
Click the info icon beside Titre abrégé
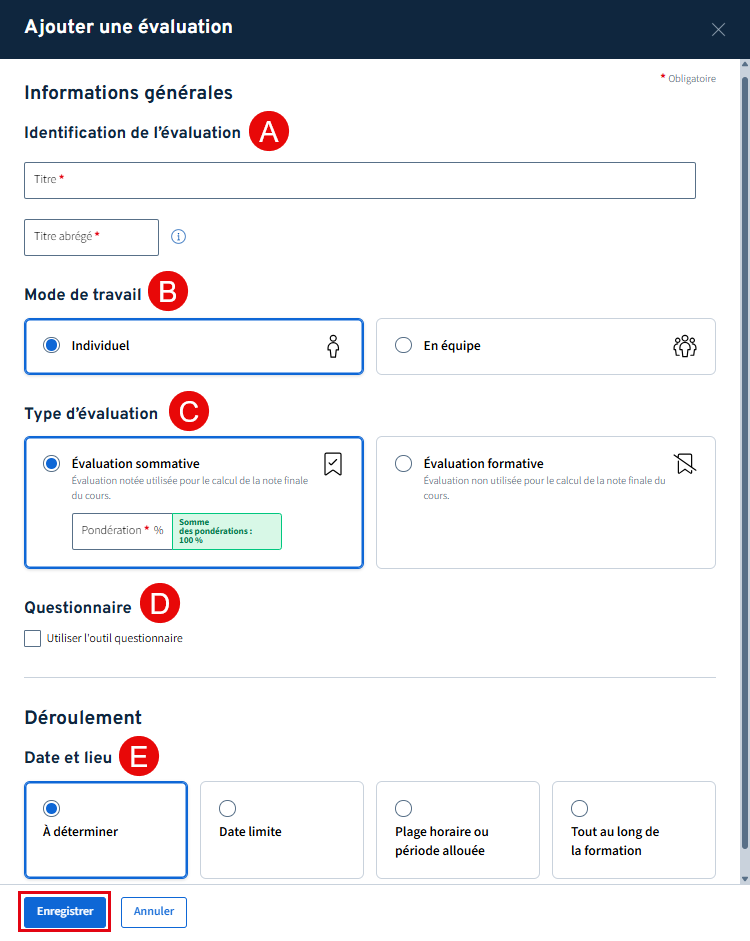click(x=179, y=237)
